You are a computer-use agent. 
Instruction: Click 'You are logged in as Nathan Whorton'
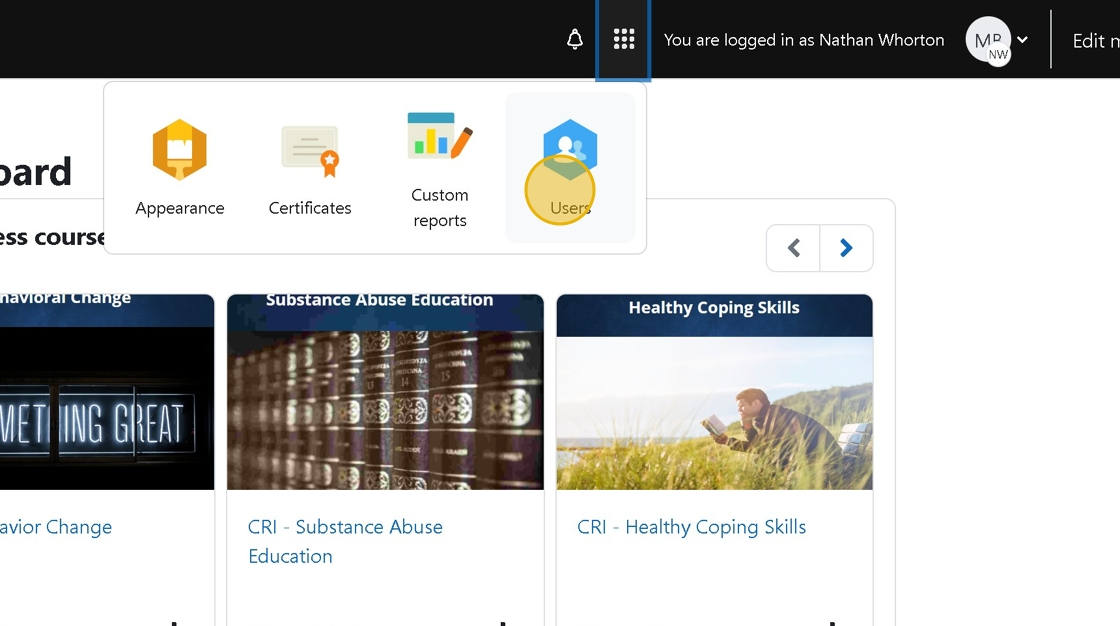[804, 40]
